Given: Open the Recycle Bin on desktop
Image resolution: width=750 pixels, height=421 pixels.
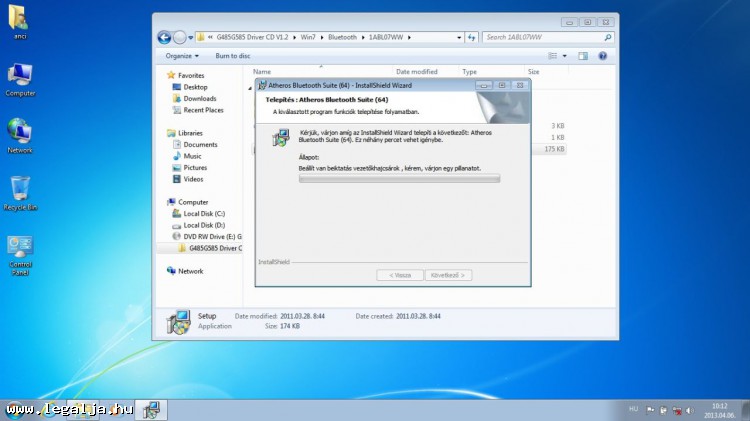Looking at the screenshot, I should click(20, 190).
